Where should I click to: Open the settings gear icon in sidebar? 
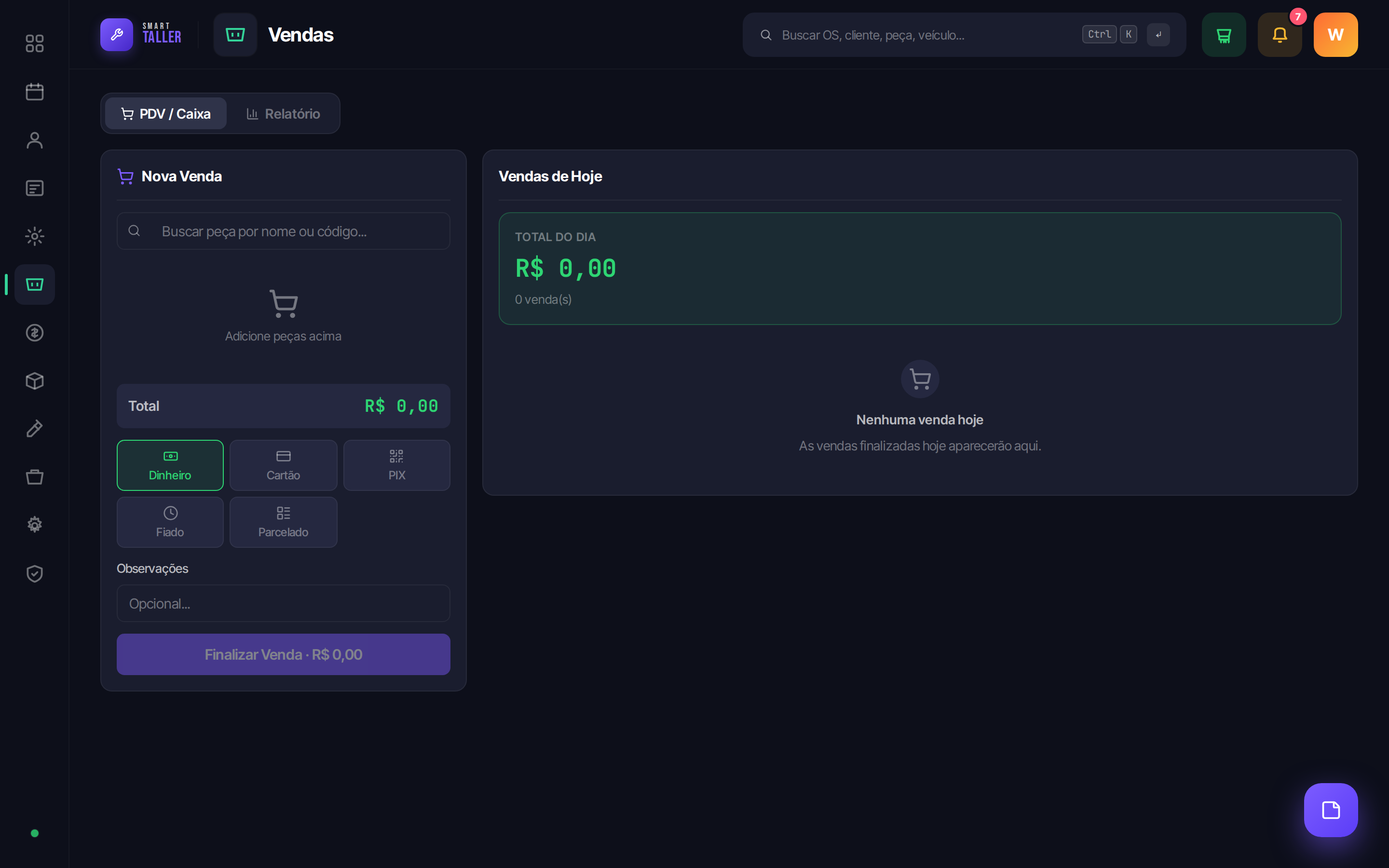click(34, 525)
